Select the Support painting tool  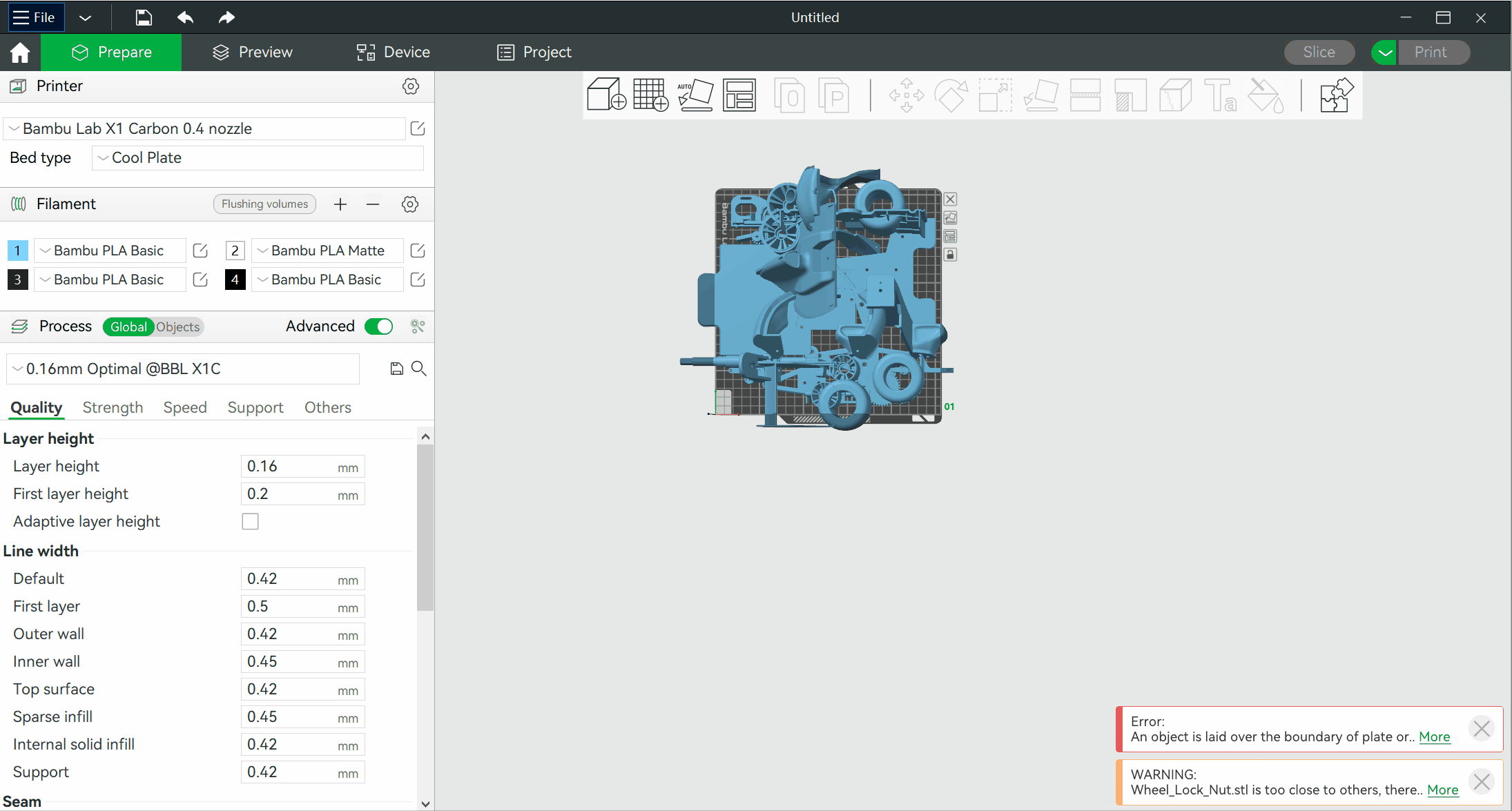point(1130,95)
